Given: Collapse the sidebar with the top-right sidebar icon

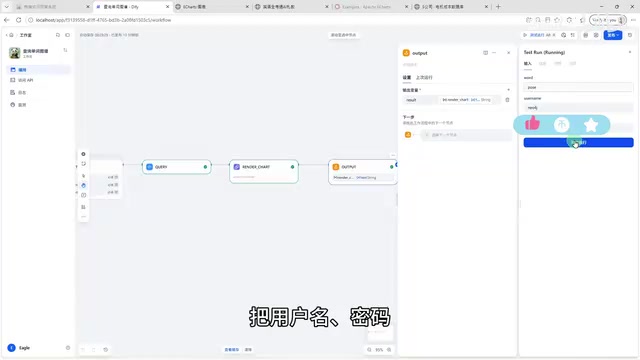Looking at the screenshot, I should click(x=67, y=35).
